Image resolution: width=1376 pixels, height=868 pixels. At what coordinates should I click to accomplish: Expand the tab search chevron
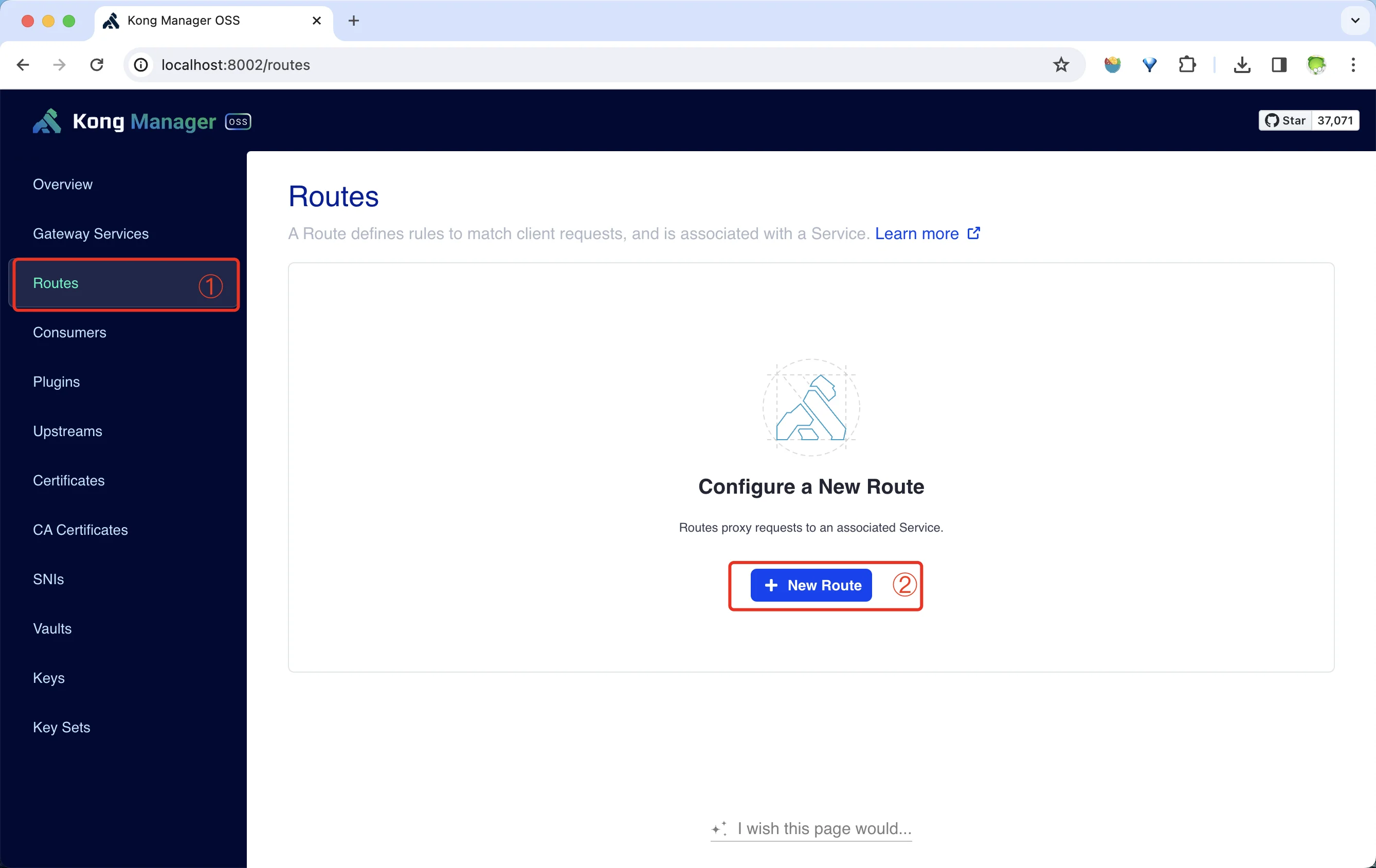(1355, 21)
